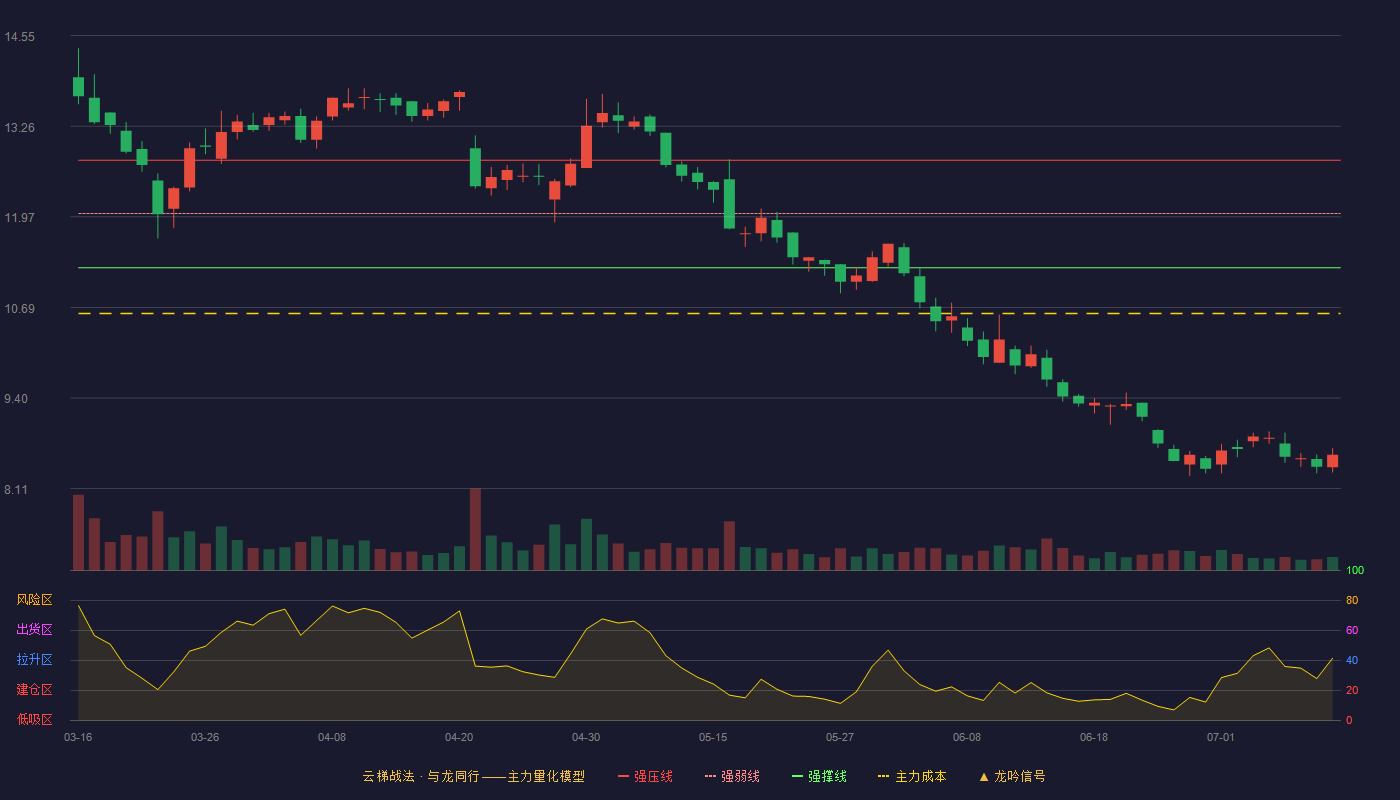Click the blue 40 indicator axis value
Viewport: 1400px width, 800px height.
click(1352, 660)
